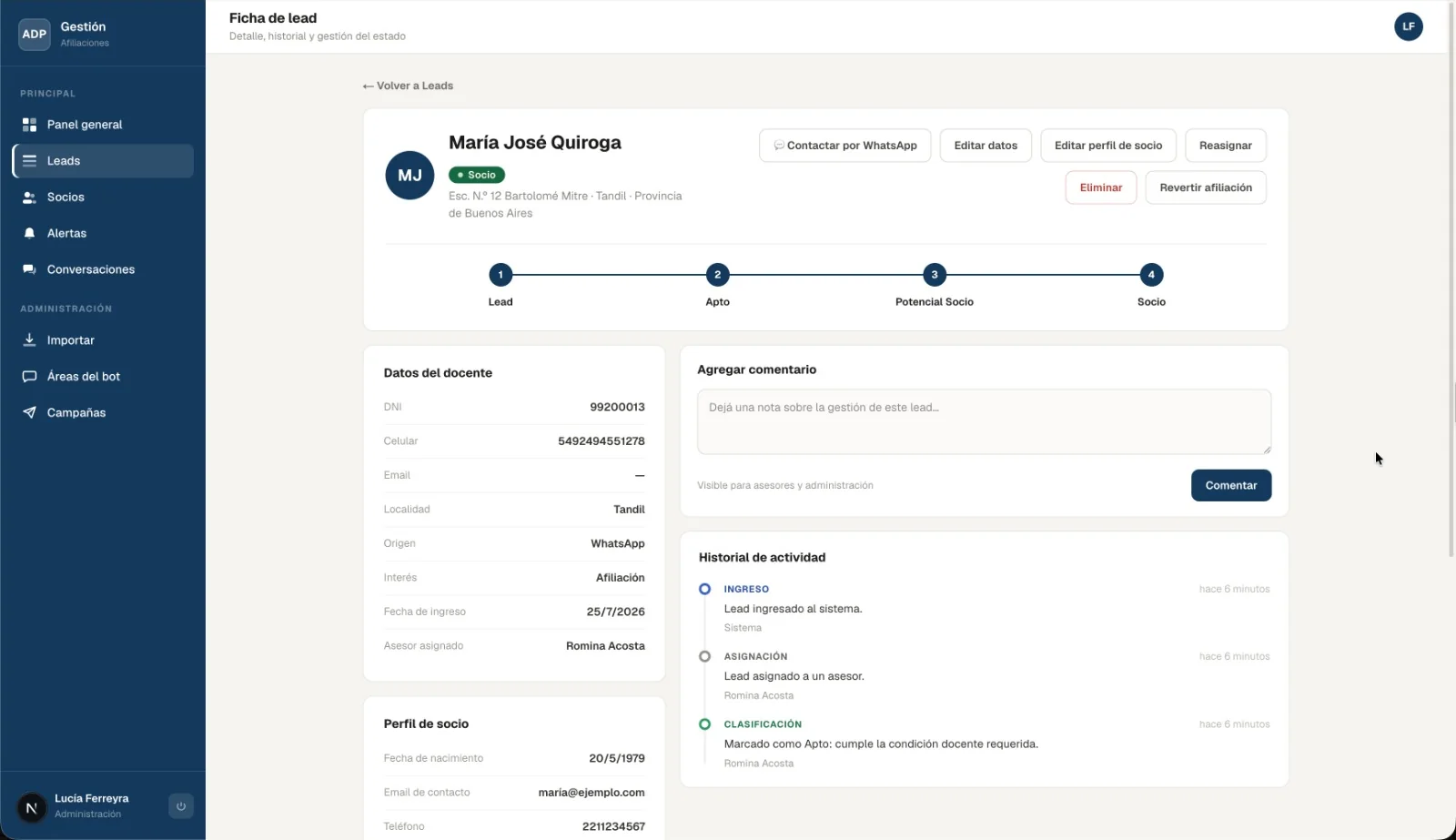Click the green Socio status badge
This screenshot has width=1456, height=840.
pos(477,175)
